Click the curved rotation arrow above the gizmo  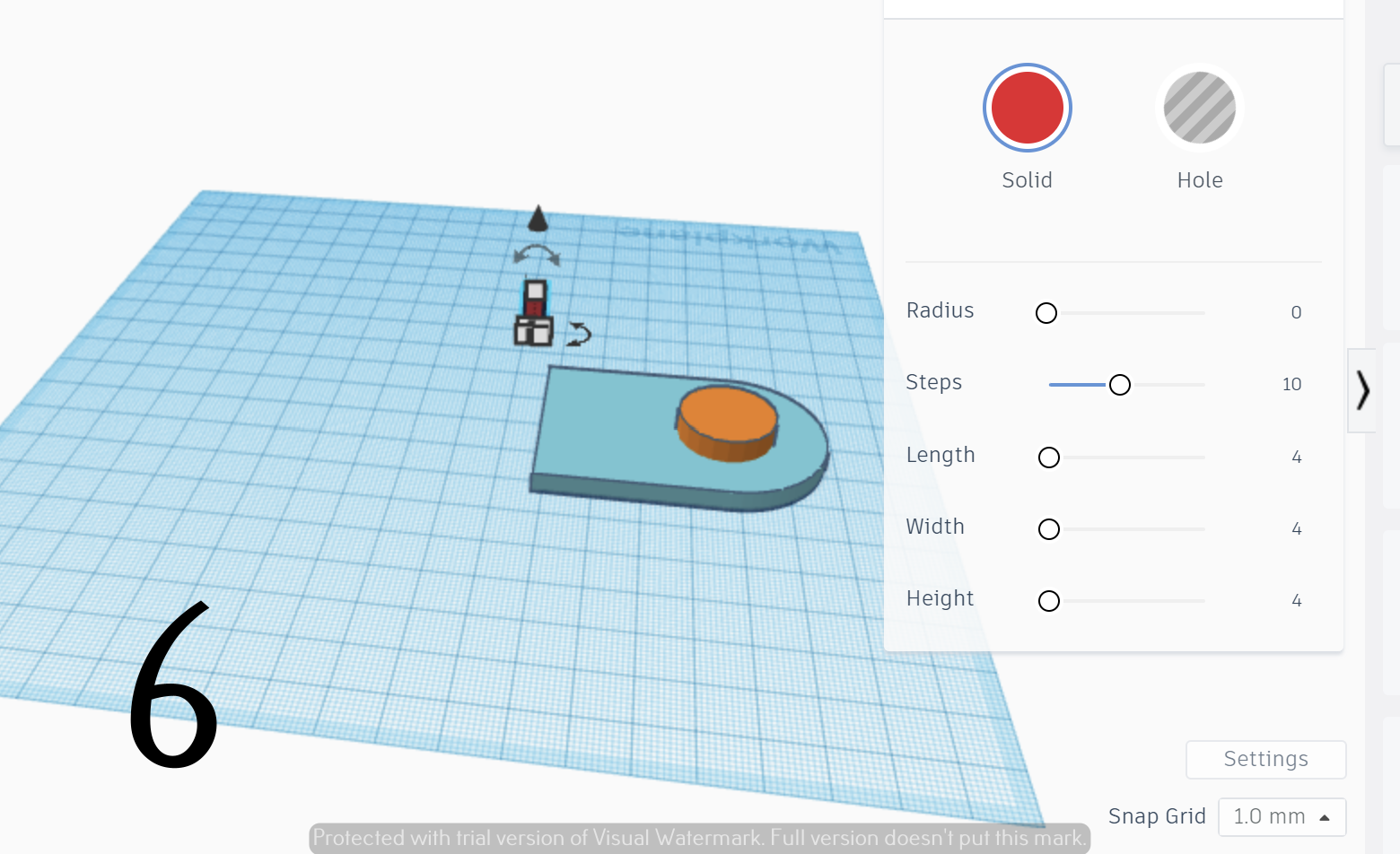click(x=536, y=255)
